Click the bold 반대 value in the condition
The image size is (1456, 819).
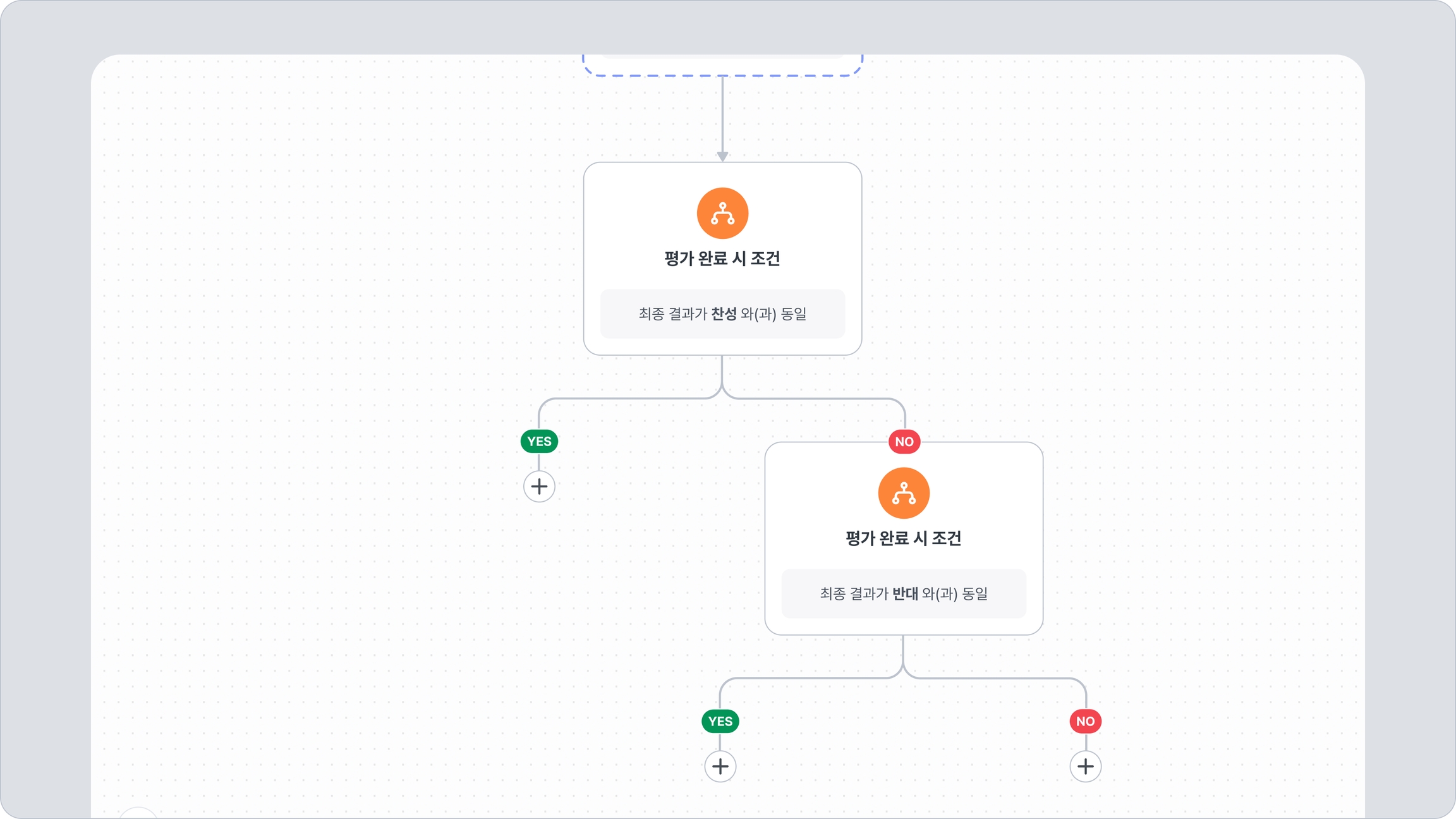pyautogui.click(x=905, y=593)
